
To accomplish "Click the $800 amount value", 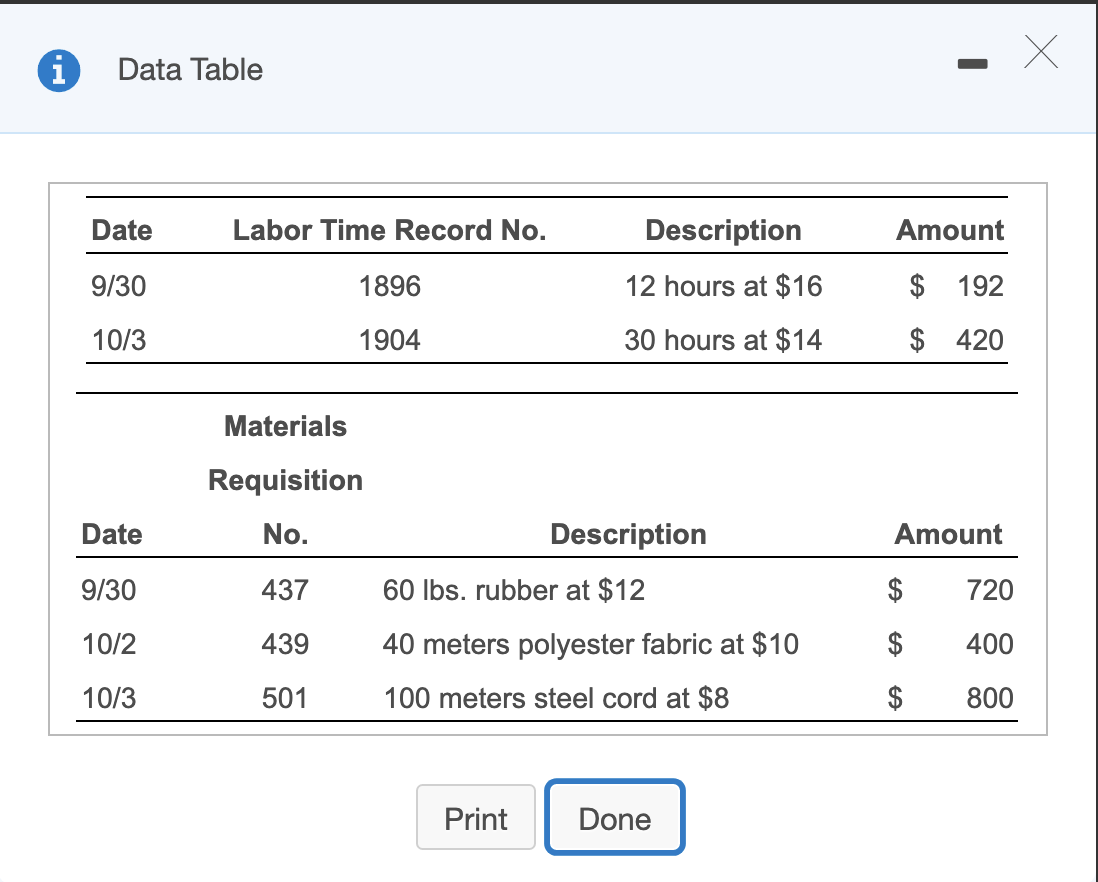I will click(990, 698).
